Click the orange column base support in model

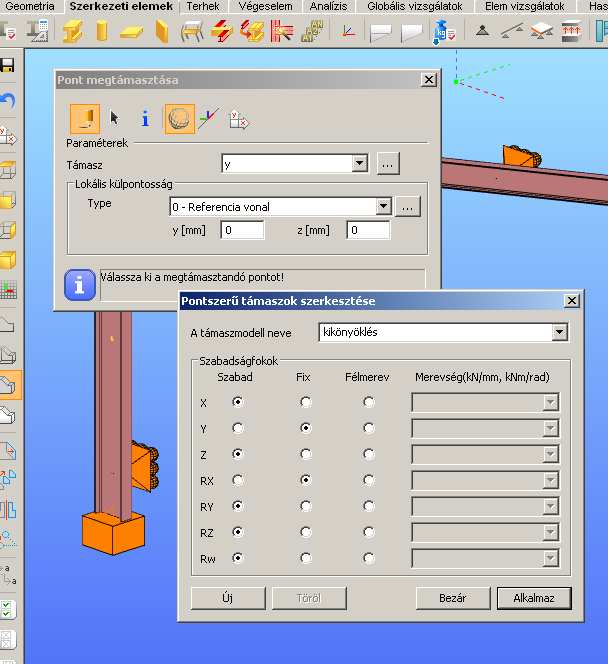click(113, 533)
